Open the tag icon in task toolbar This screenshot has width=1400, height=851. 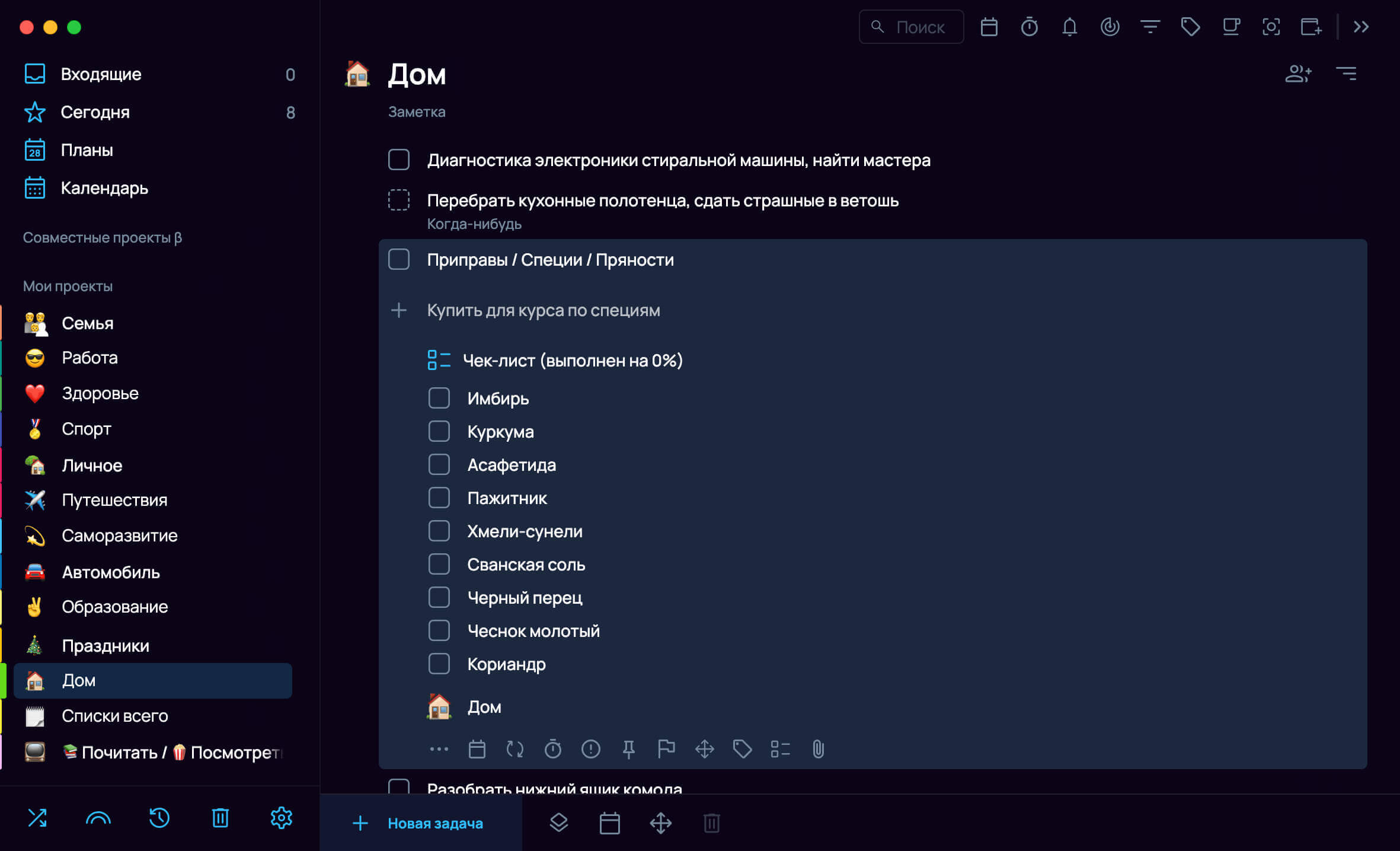[x=742, y=749]
